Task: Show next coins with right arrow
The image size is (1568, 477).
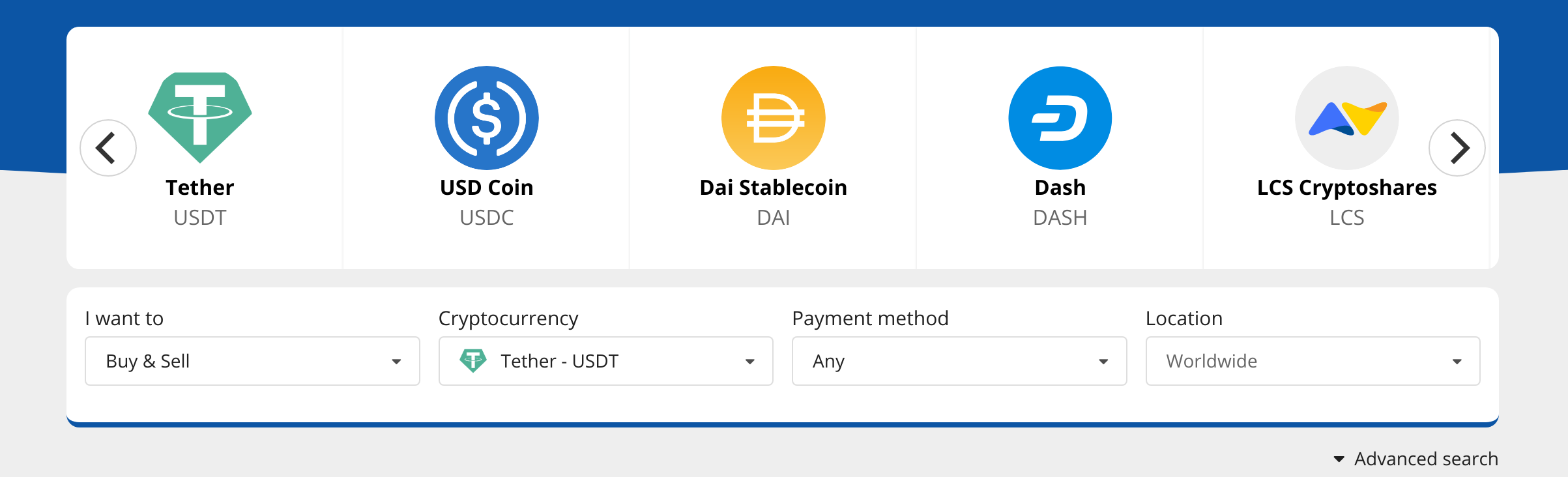Action: tap(1457, 148)
